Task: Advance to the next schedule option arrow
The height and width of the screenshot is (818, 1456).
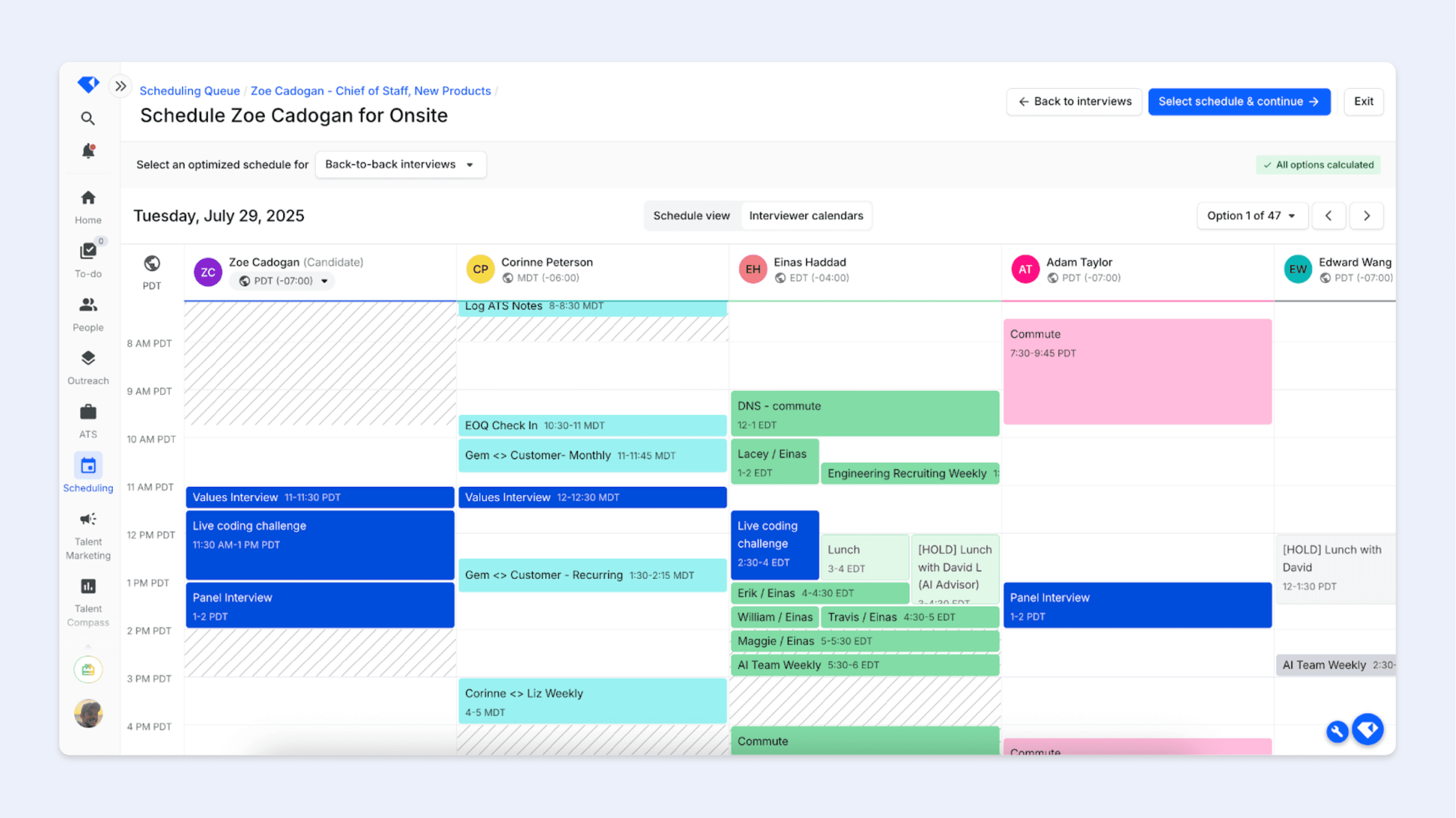Action: point(1367,215)
